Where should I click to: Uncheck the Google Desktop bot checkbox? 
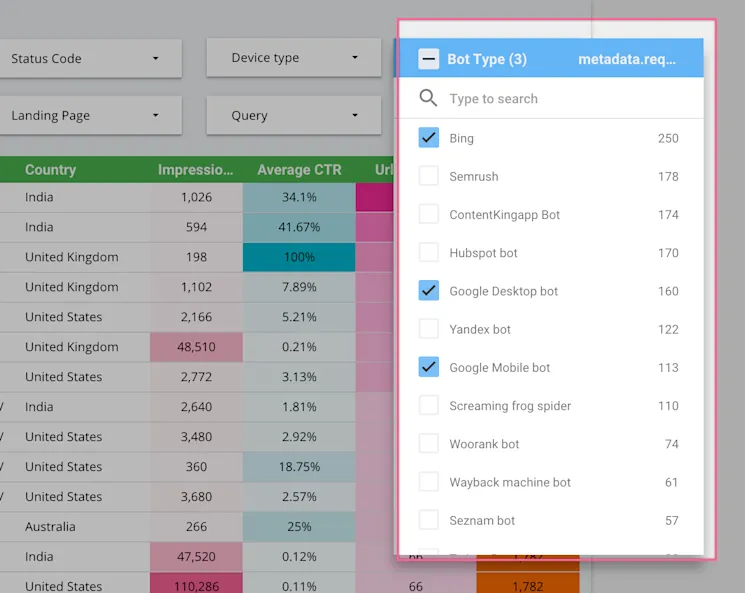429,291
